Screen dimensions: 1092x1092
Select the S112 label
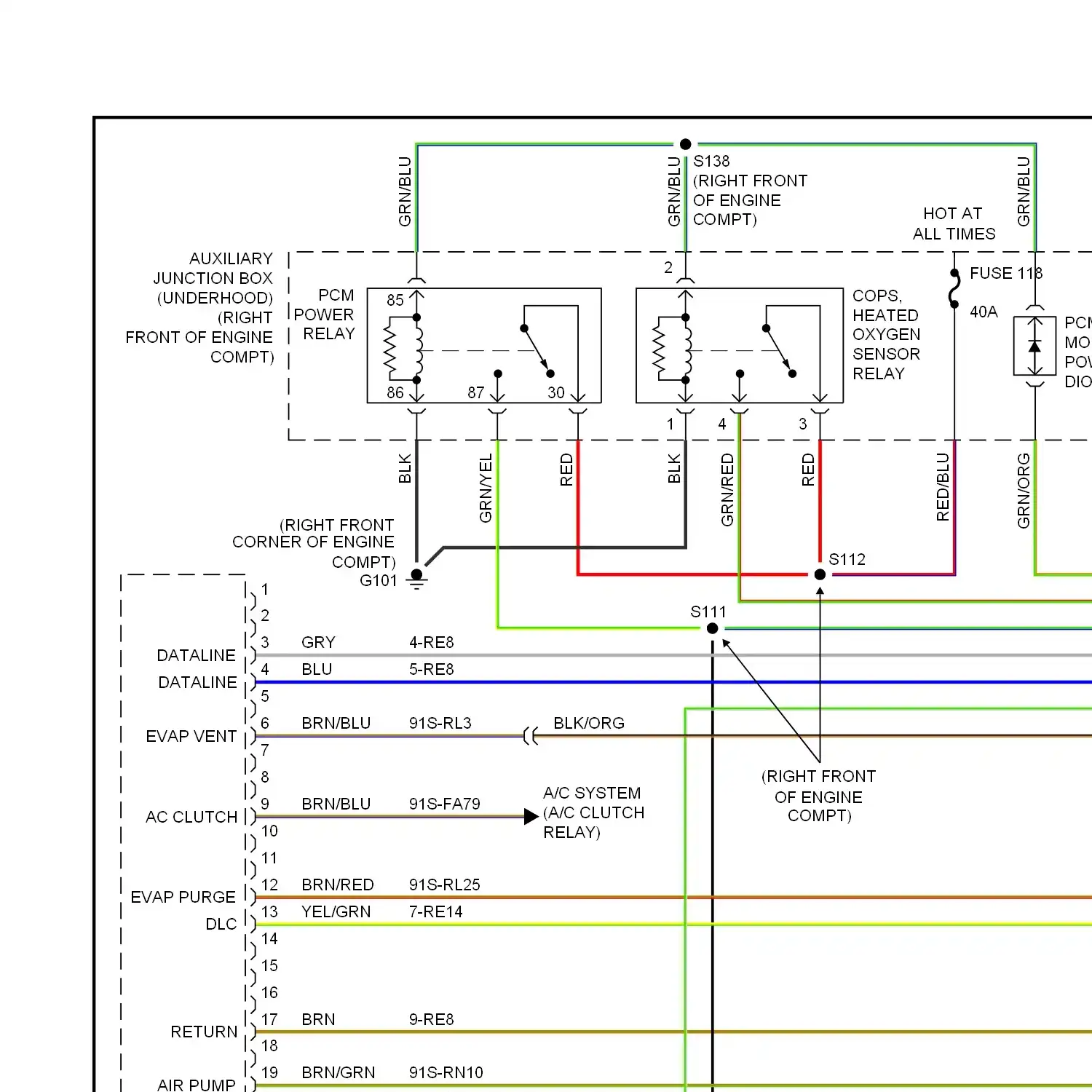tap(847, 559)
